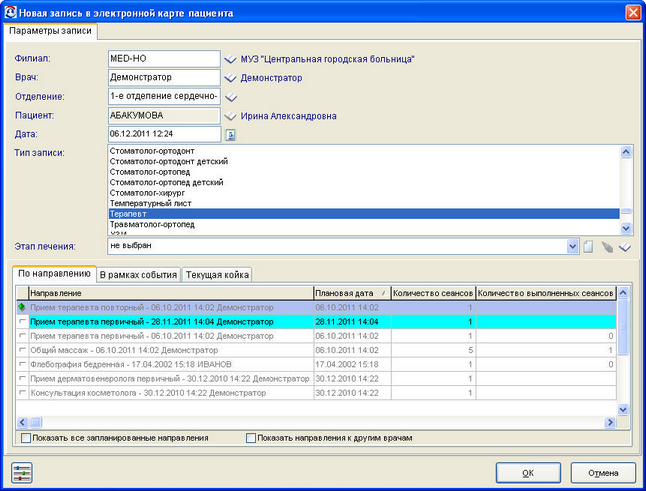646x491 pixels.
Task: Click date cell 28.11.2011 14:04
Action: (352, 322)
